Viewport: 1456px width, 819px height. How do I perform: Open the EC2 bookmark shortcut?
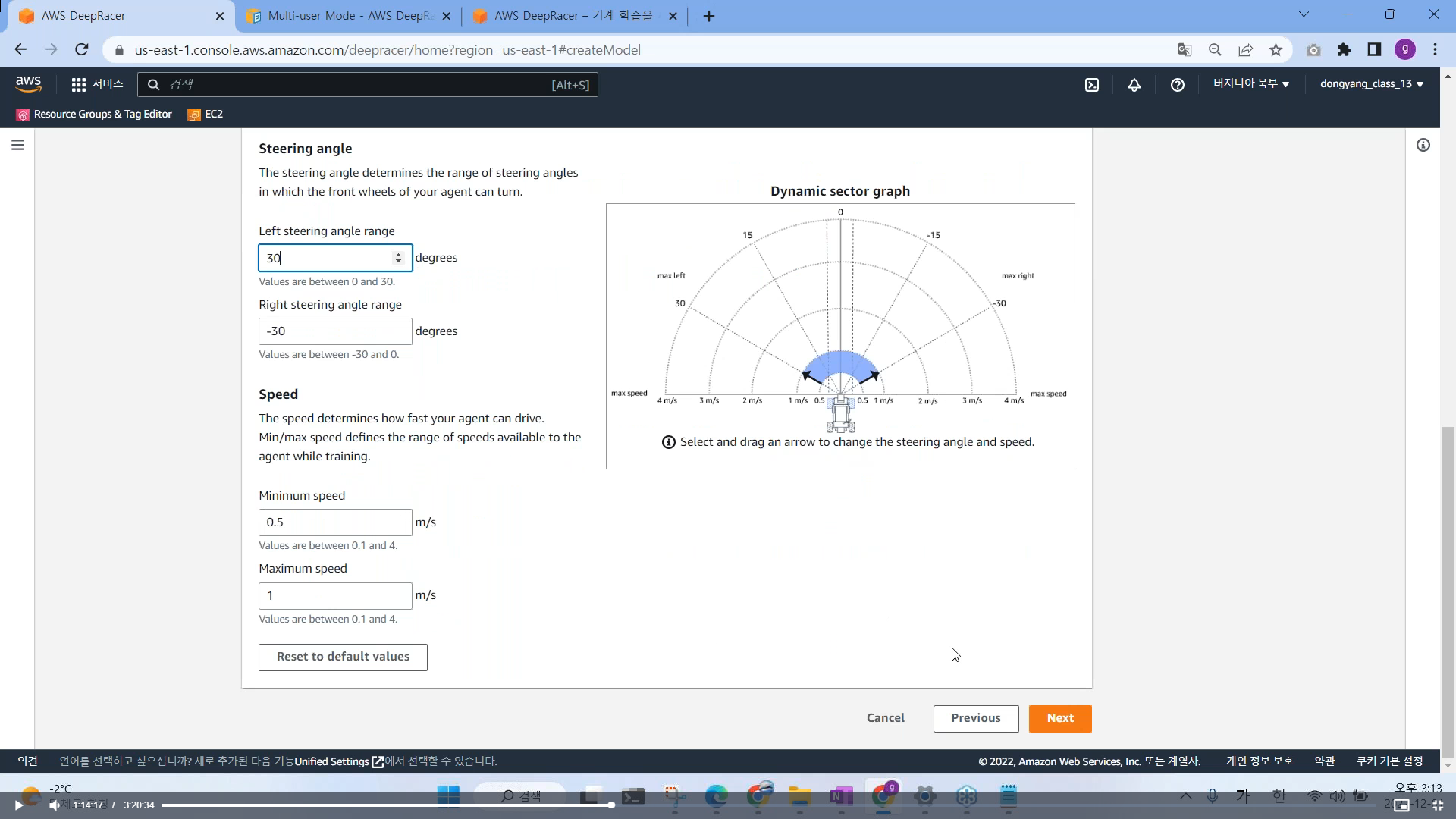206,115
